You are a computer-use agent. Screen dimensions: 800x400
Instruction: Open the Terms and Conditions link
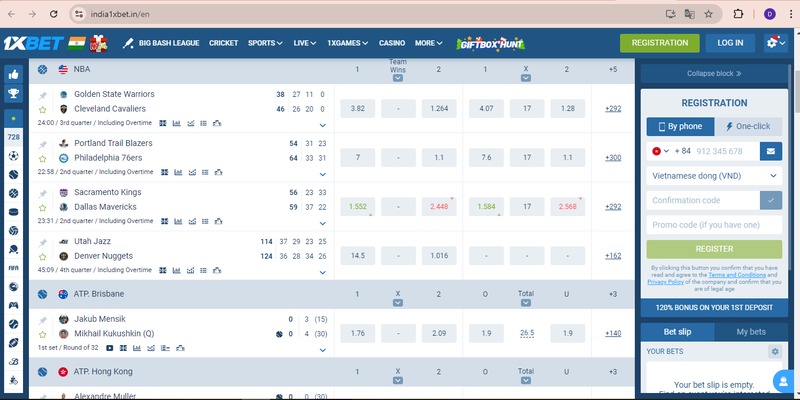click(737, 275)
